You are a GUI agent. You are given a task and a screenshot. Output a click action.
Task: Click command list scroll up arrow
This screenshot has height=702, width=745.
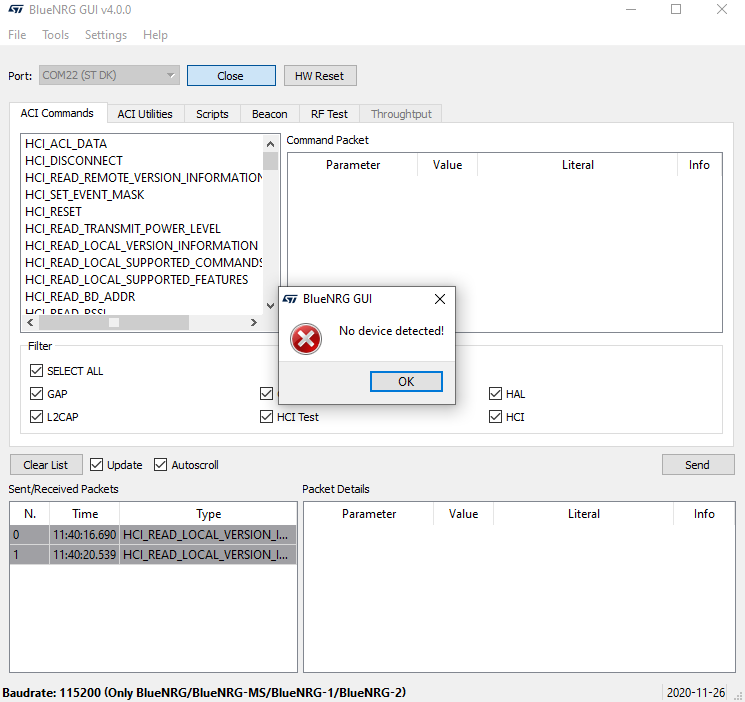click(x=270, y=144)
